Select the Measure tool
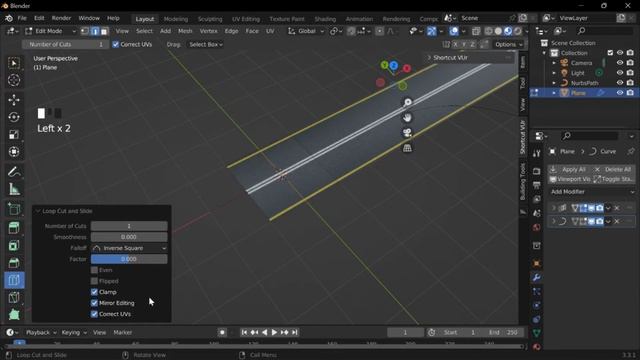640x360 pixels. [14, 189]
